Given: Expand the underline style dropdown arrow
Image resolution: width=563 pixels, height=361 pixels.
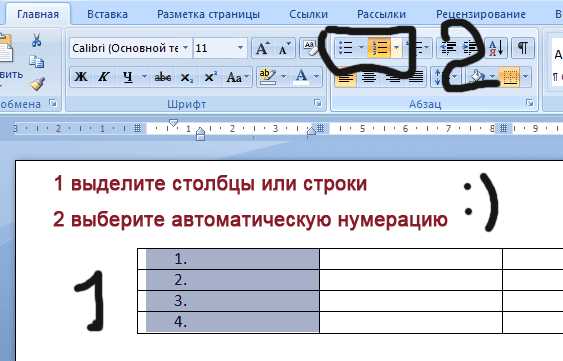Looking at the screenshot, I should (x=144, y=77).
